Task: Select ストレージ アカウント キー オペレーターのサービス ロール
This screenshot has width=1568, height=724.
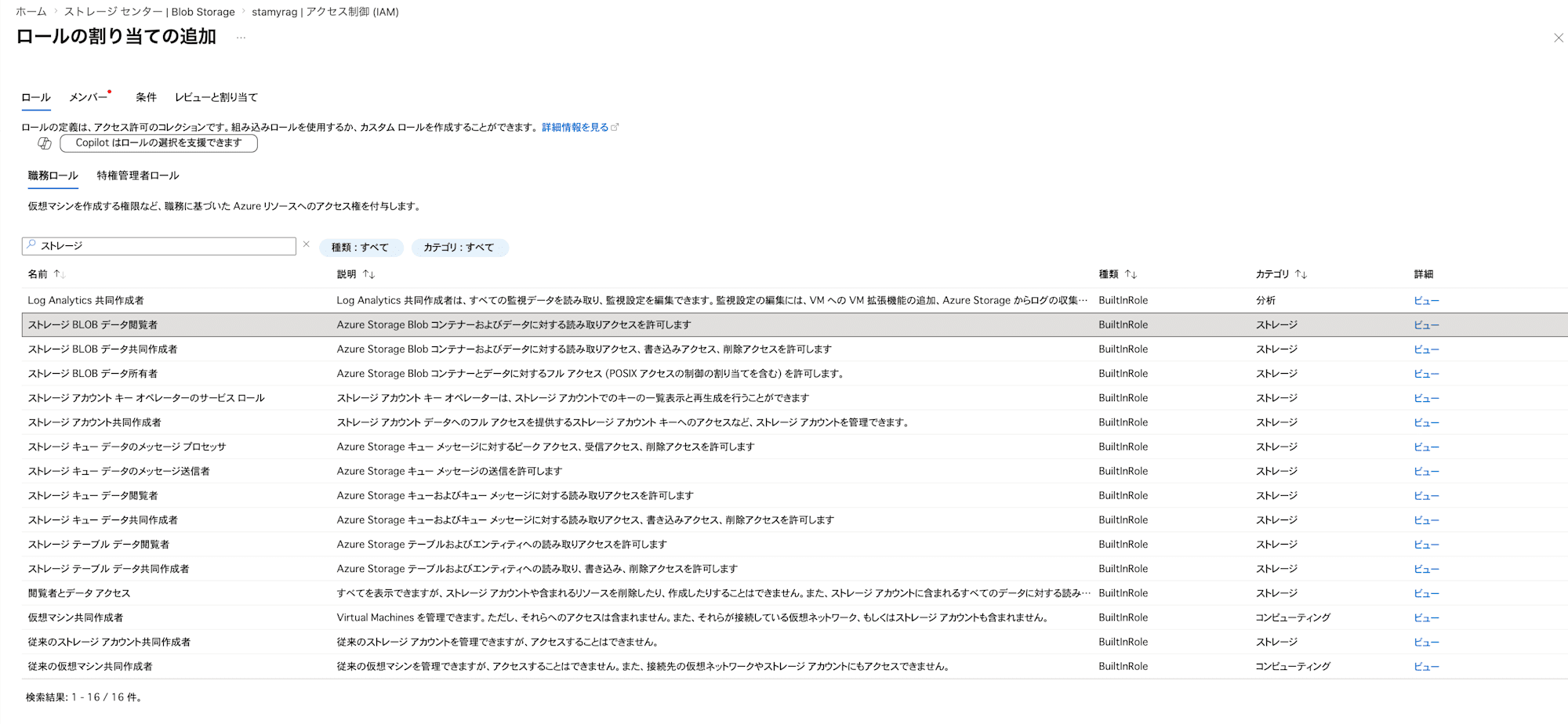Action: (147, 398)
